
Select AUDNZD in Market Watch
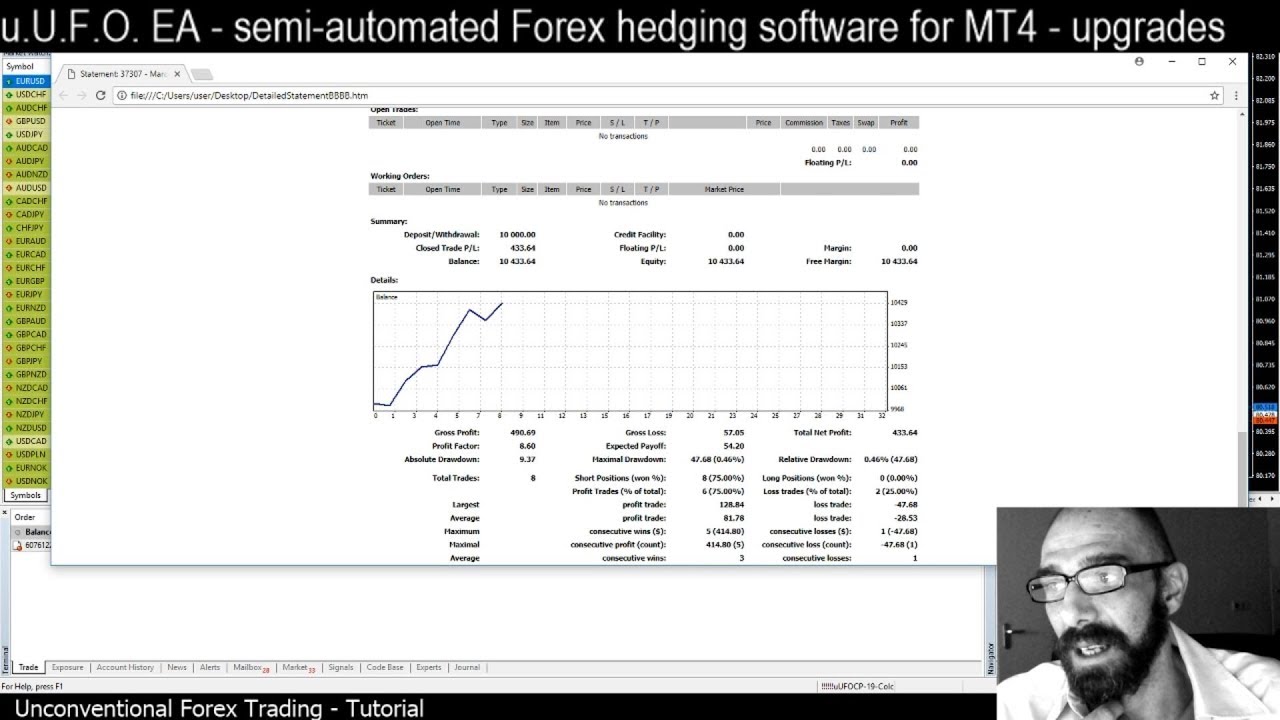coord(26,174)
